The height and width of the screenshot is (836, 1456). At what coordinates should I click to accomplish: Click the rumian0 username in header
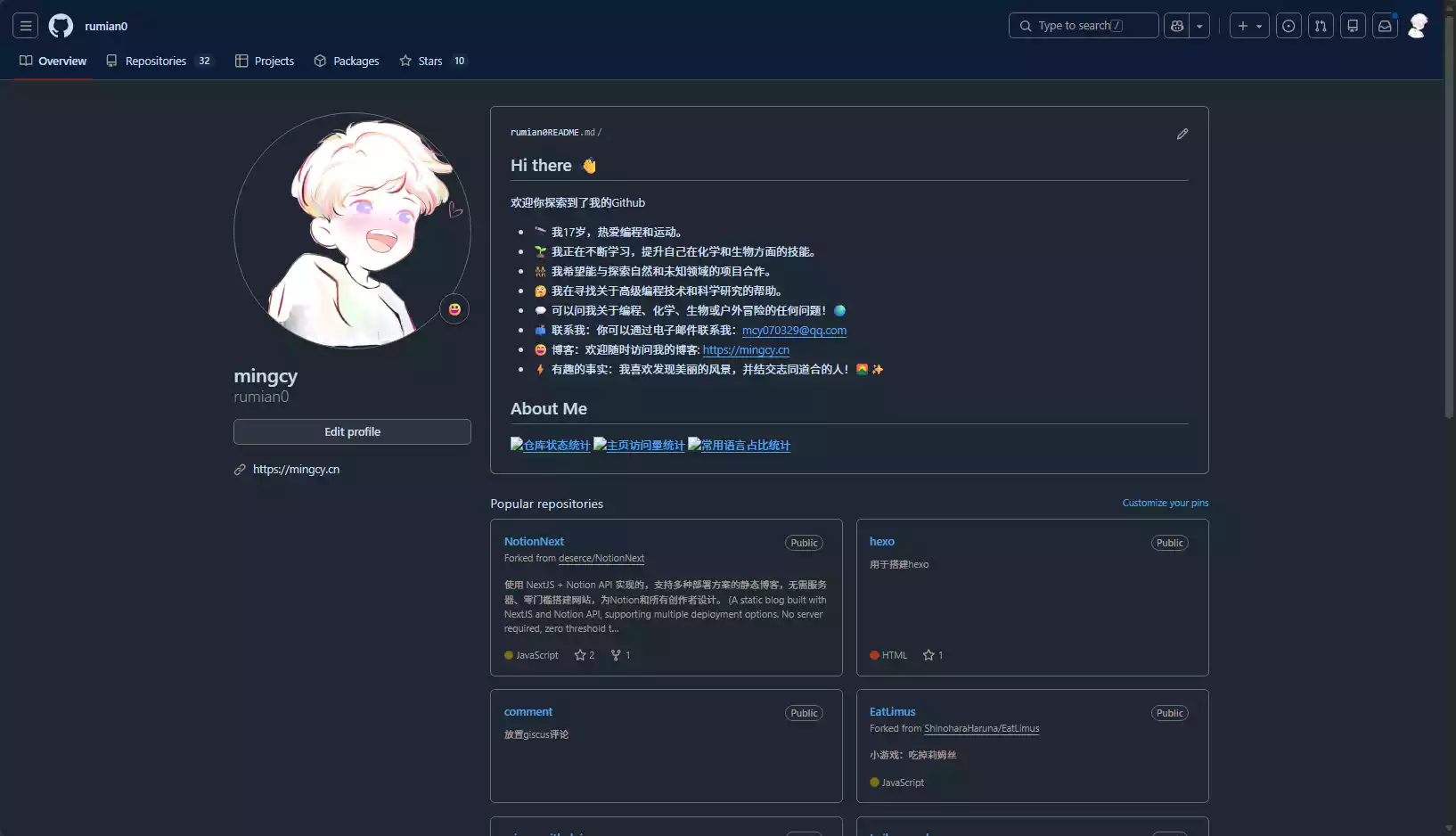point(106,26)
